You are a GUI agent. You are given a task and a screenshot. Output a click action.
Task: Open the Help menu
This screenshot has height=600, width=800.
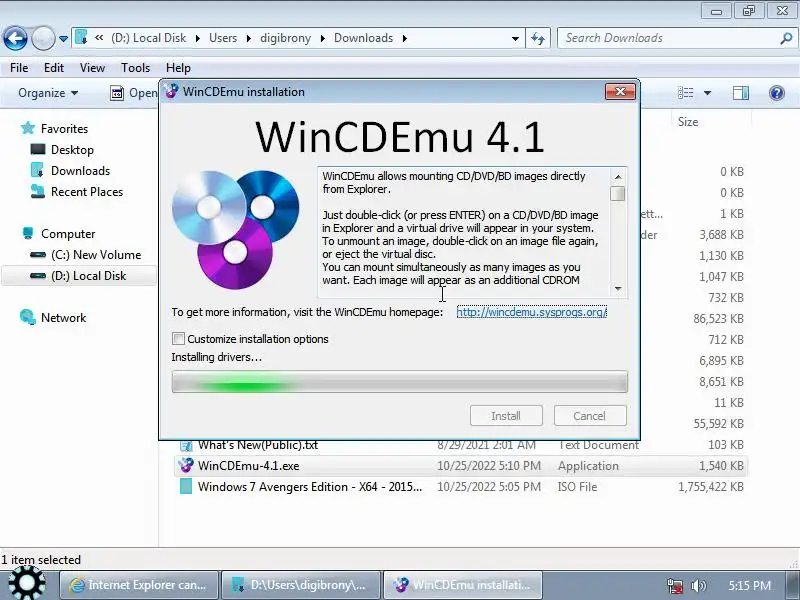pyautogui.click(x=178, y=68)
